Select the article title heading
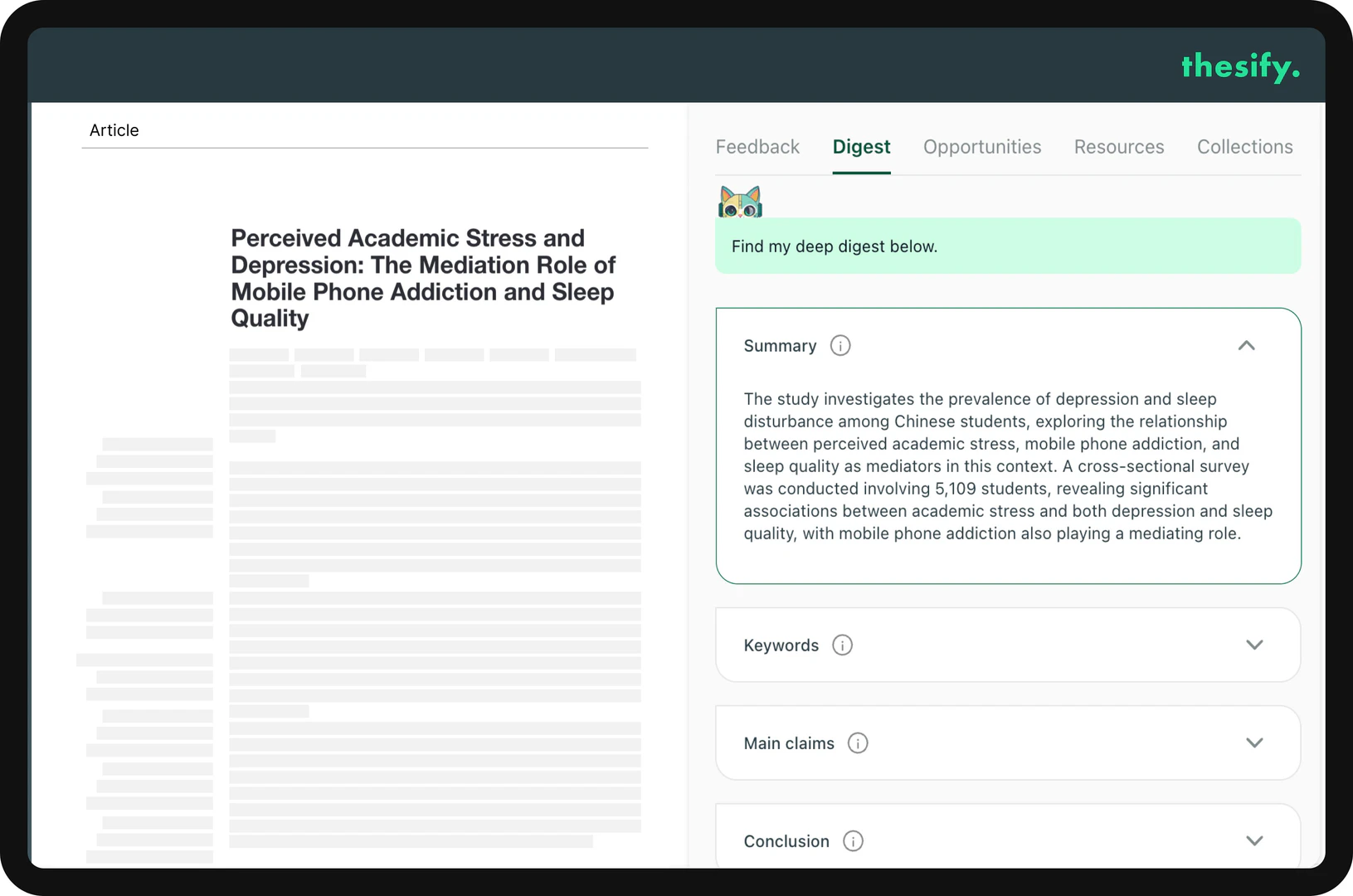The height and width of the screenshot is (896, 1353). coord(422,278)
